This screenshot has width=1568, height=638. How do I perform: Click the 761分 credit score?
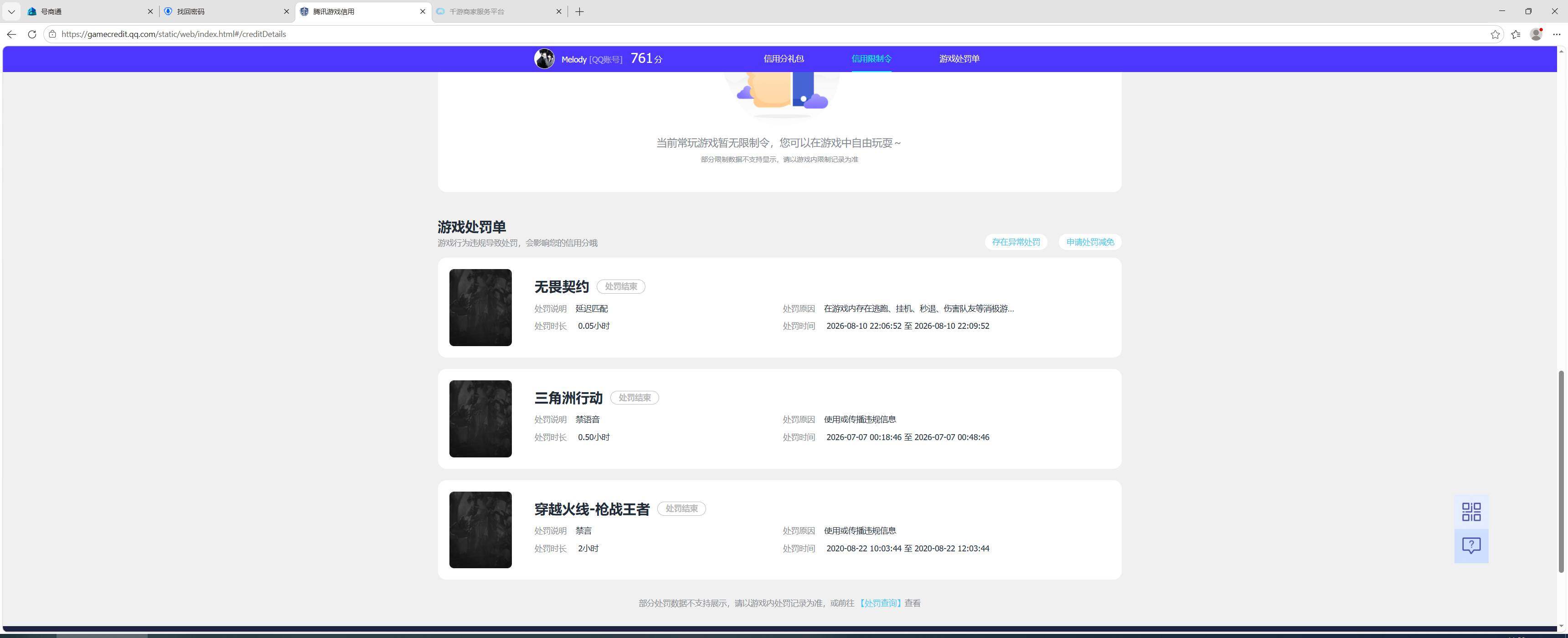[x=646, y=58]
